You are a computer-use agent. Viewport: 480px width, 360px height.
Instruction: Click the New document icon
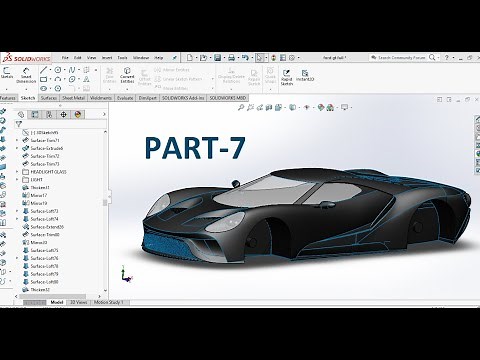(190, 58)
